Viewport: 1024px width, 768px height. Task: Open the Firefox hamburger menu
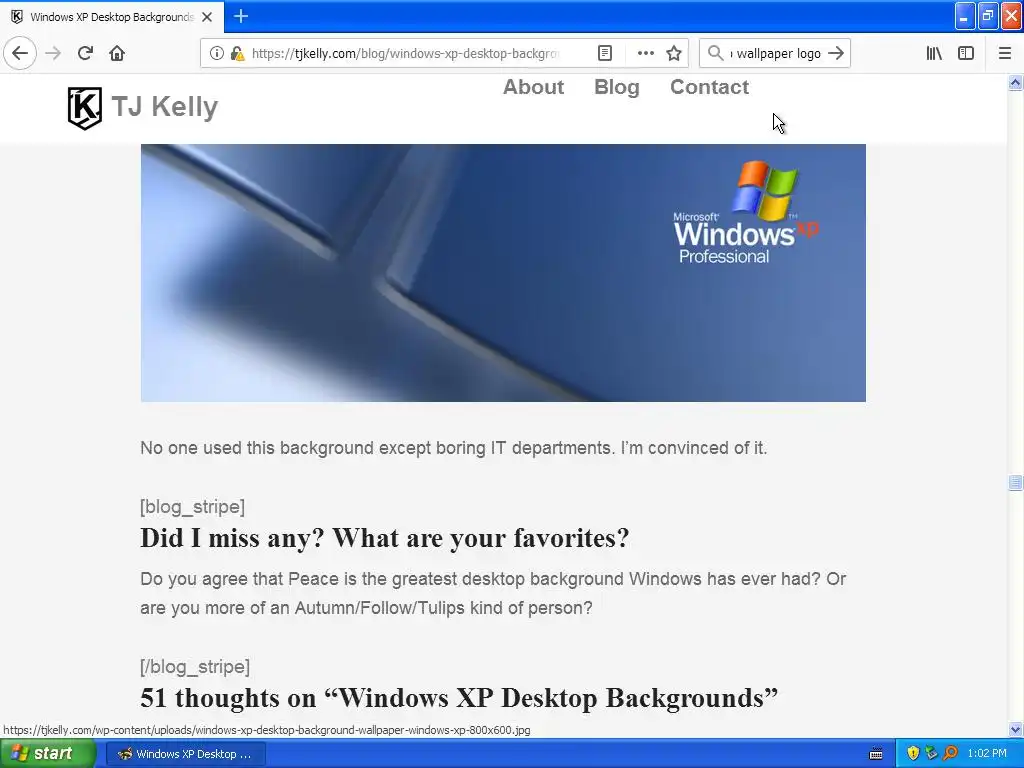click(x=1005, y=54)
